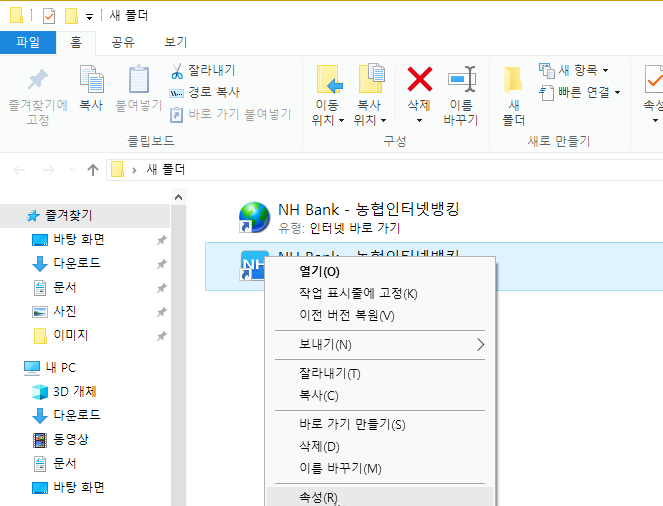Open the Recent locations dropdown chevron
Viewport: 663px width, 506px height.
click(72, 170)
